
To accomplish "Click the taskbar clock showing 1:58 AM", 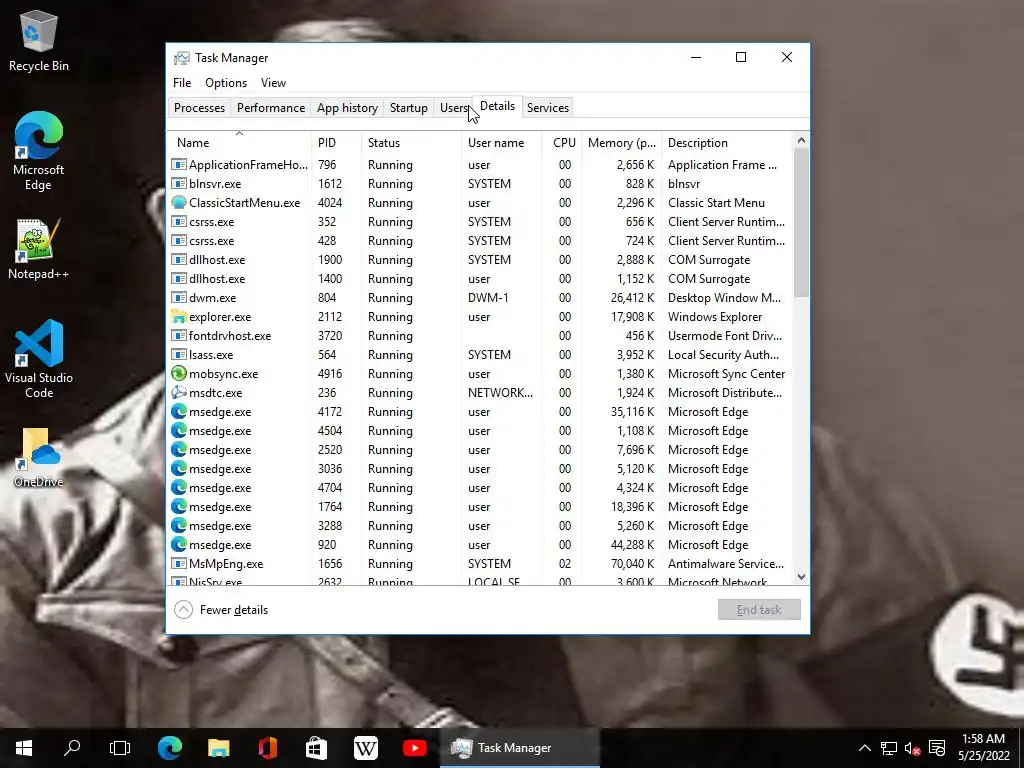I will (984, 748).
